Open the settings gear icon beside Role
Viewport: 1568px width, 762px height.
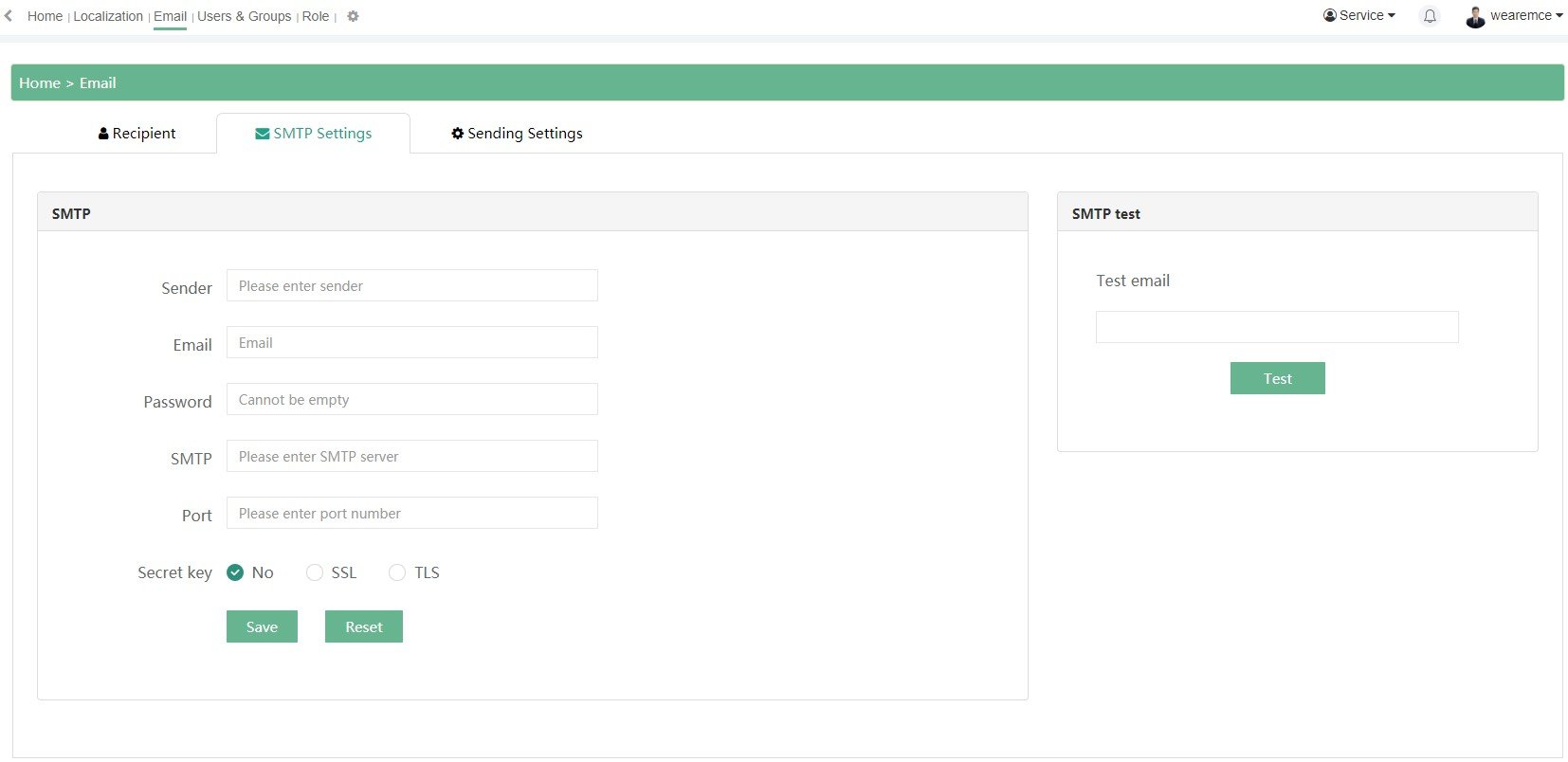pos(353,16)
